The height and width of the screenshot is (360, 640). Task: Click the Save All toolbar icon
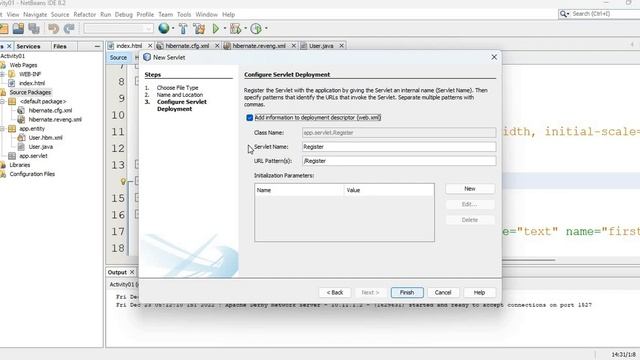point(34,29)
